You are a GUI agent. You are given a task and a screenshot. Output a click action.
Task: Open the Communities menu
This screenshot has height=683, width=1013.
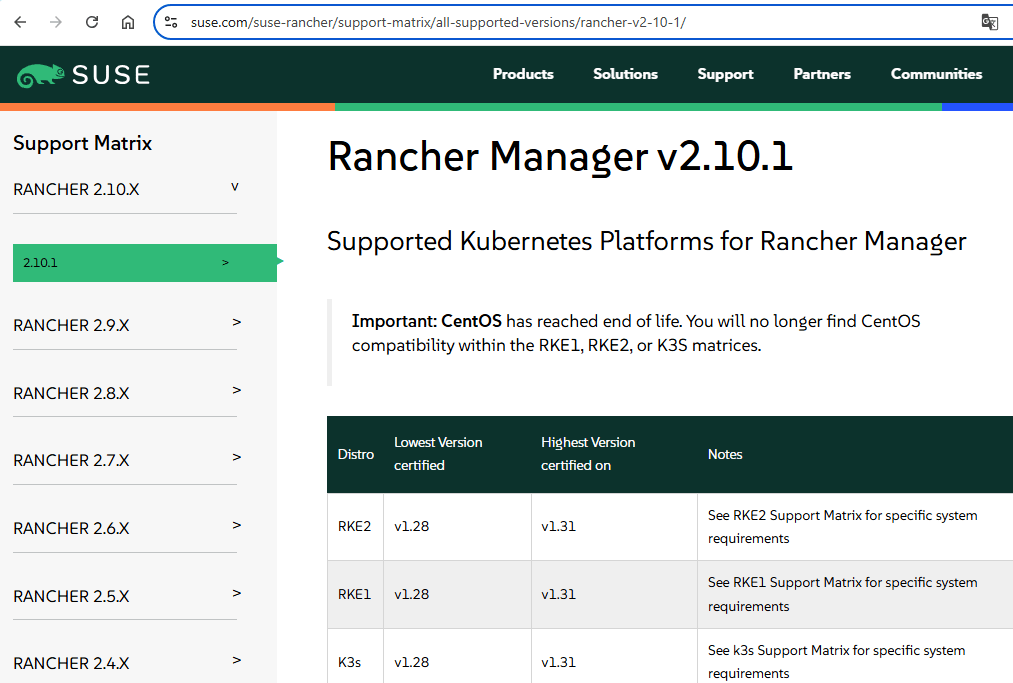pyautogui.click(x=936, y=74)
